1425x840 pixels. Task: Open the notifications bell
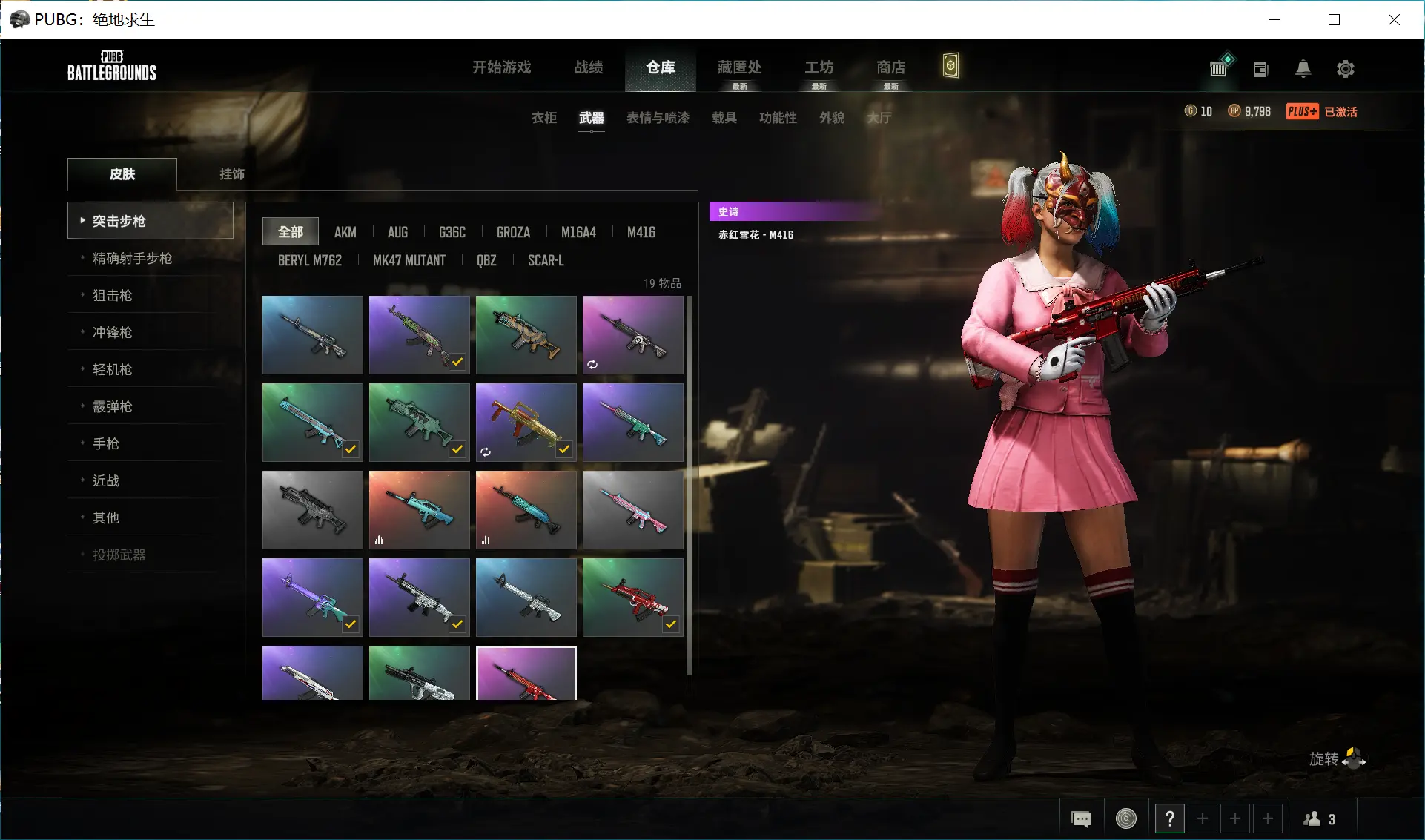1303,69
